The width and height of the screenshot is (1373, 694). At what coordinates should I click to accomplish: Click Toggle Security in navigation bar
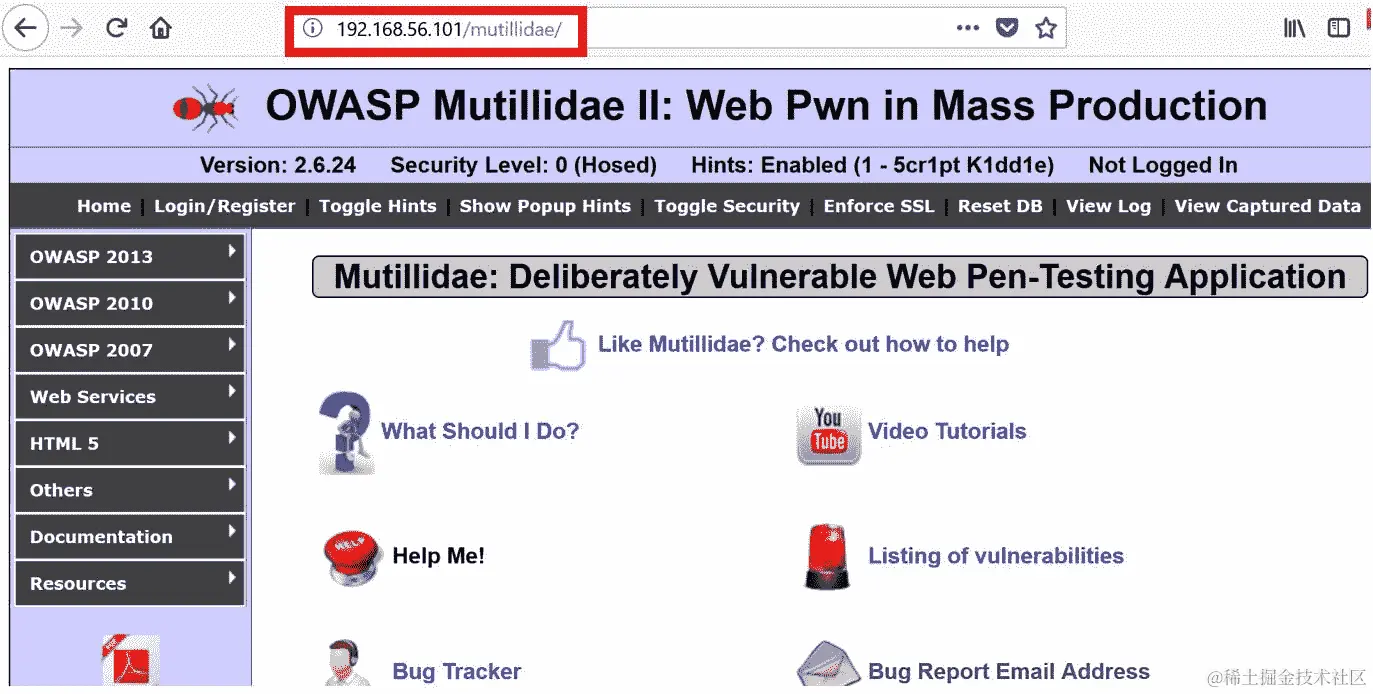727,206
